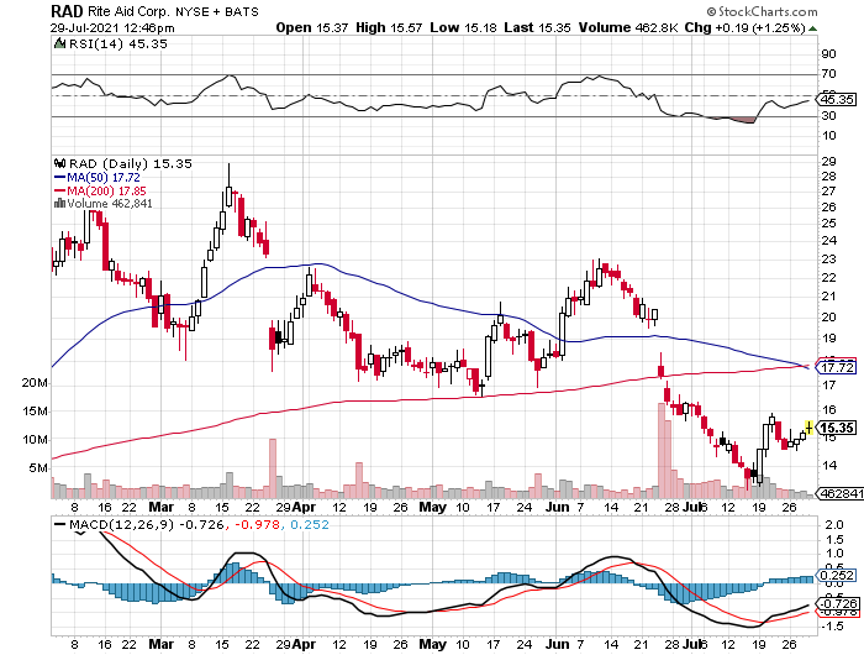864x656 pixels.
Task: Click the yellow-highlighted latest candle
Action: pos(809,427)
